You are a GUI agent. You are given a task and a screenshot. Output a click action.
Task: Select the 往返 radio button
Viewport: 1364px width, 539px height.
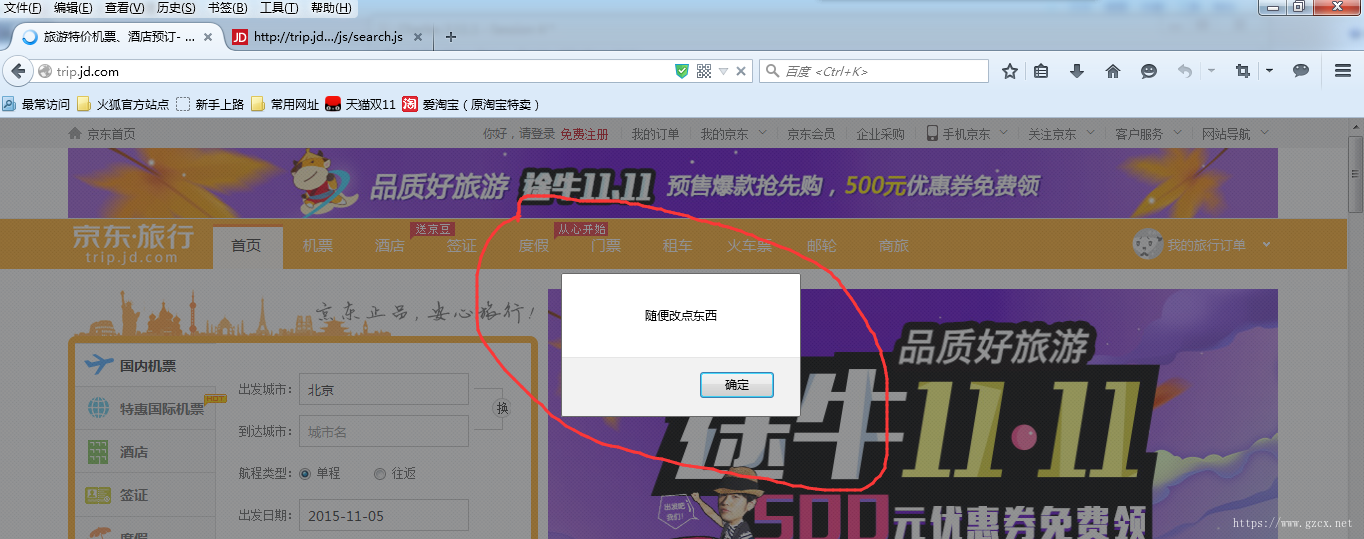(x=380, y=473)
